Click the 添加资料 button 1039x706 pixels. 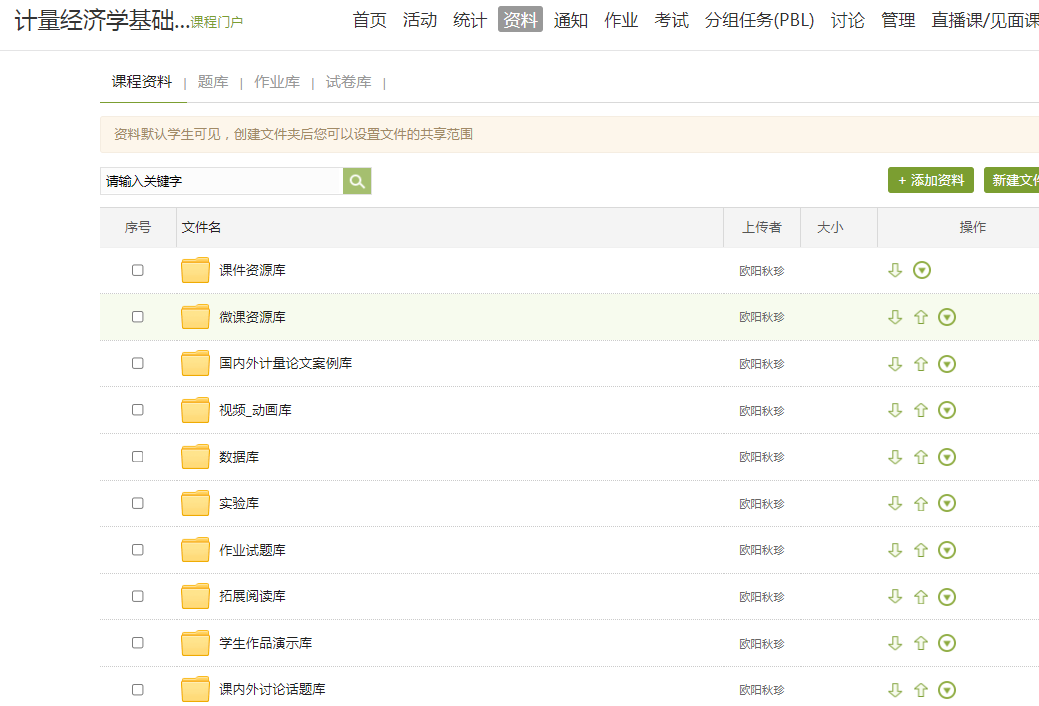pos(930,180)
